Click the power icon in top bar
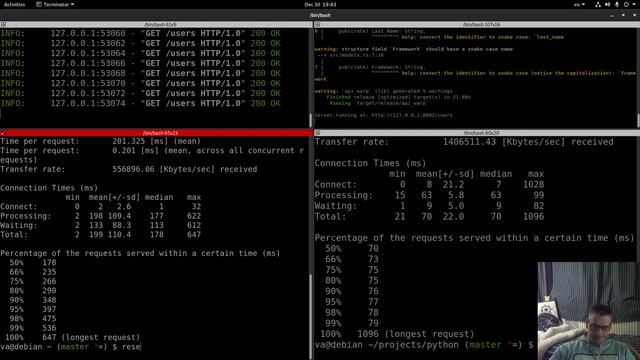The height and width of the screenshot is (360, 640). 626,4
